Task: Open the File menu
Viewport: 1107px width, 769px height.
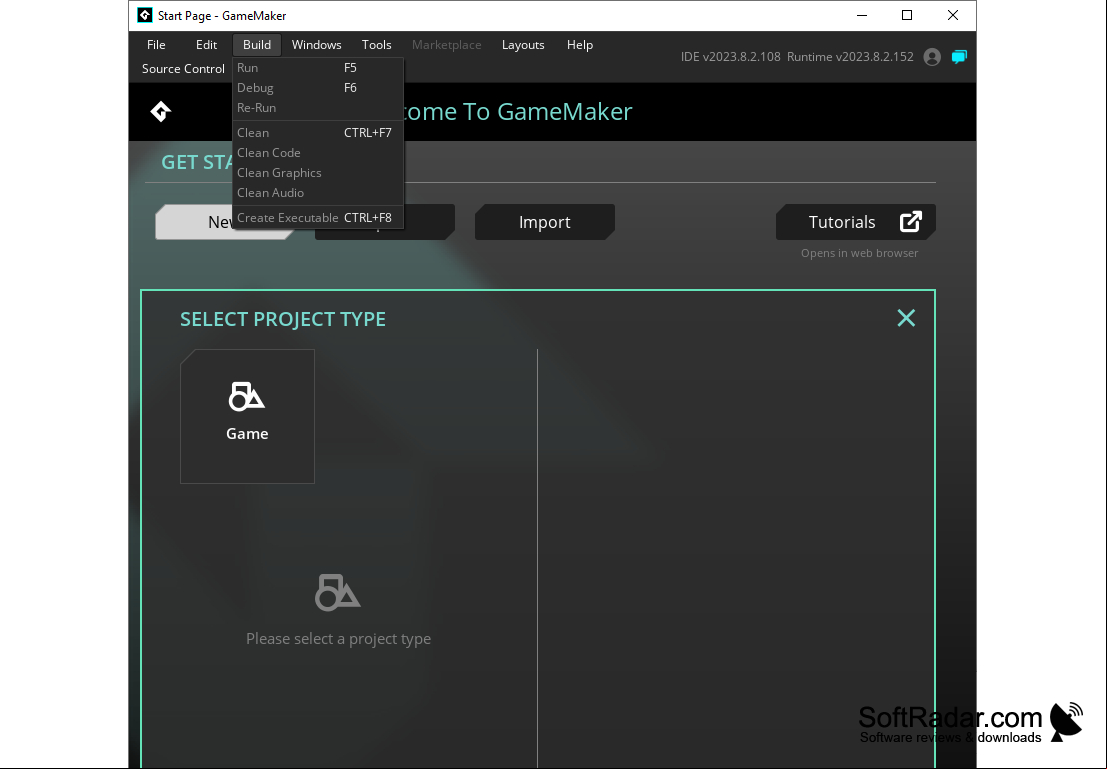Action: click(156, 44)
